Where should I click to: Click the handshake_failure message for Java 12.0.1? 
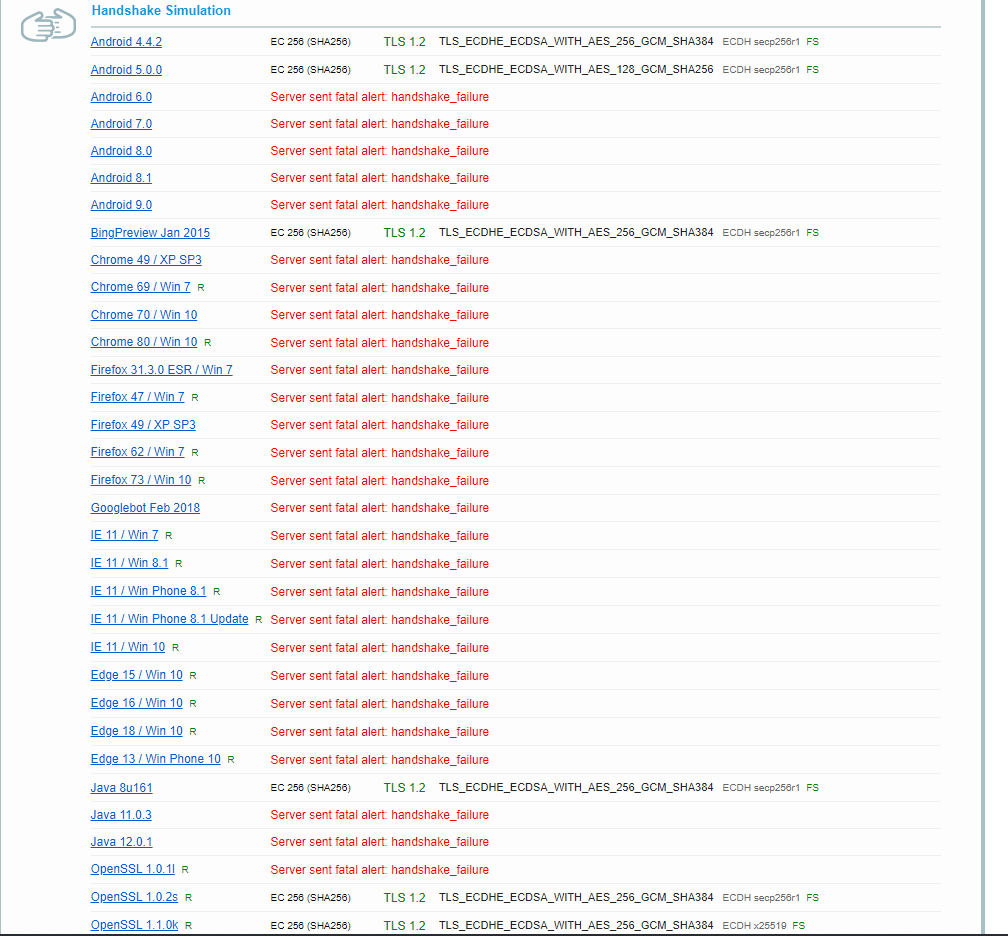click(x=379, y=842)
